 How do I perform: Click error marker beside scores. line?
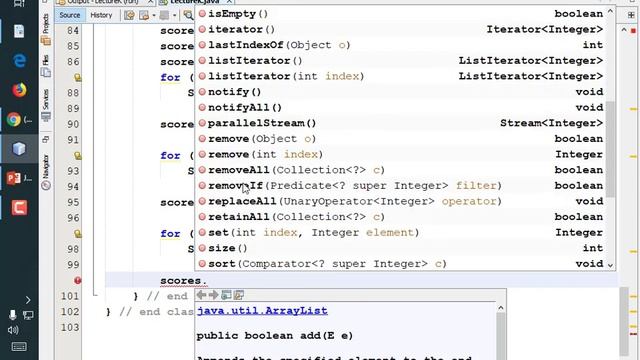pyautogui.click(x=78, y=280)
